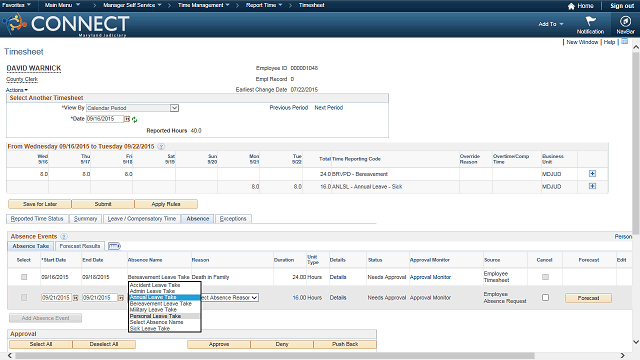Tick Select checkbox for Bereavement Leave row

click(x=24, y=277)
